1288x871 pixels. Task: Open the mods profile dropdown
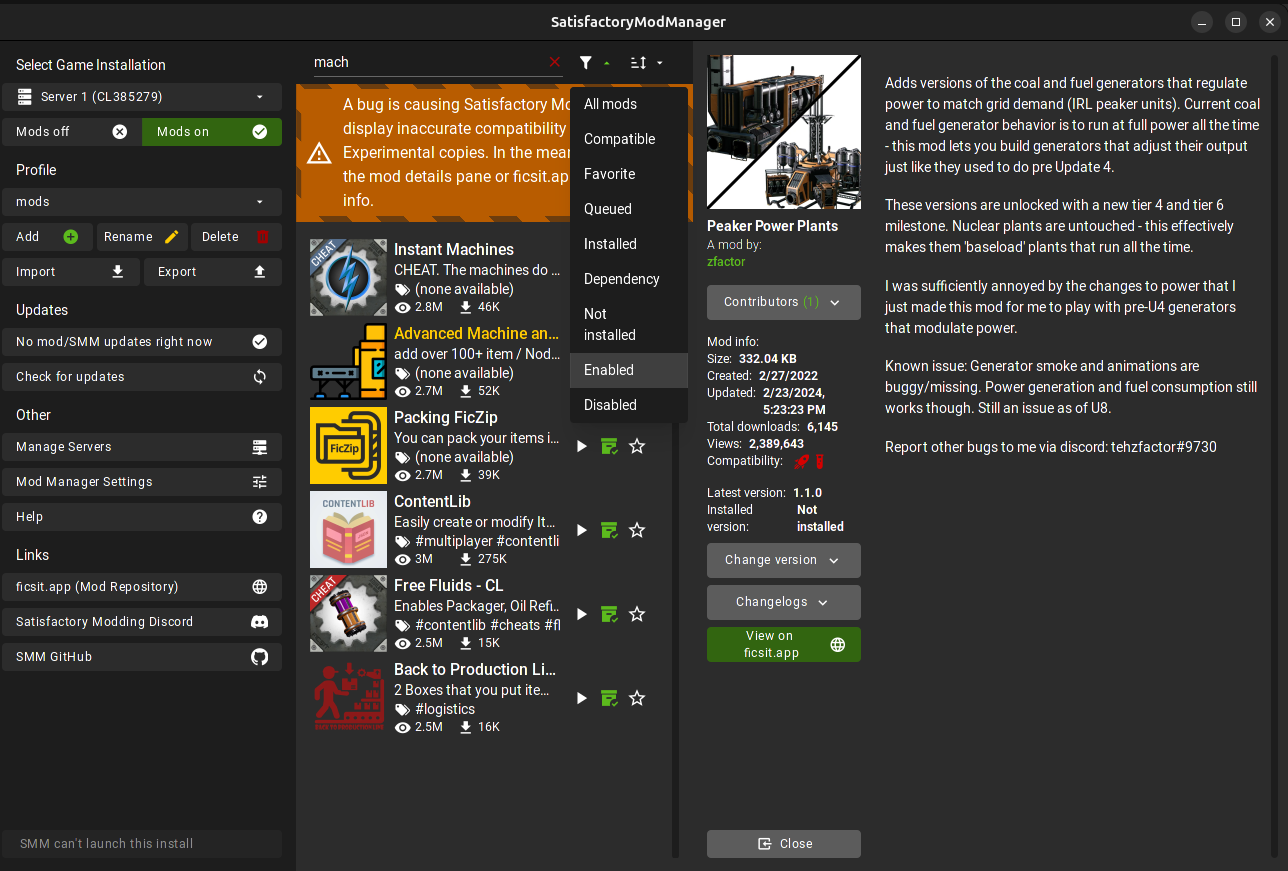click(142, 202)
